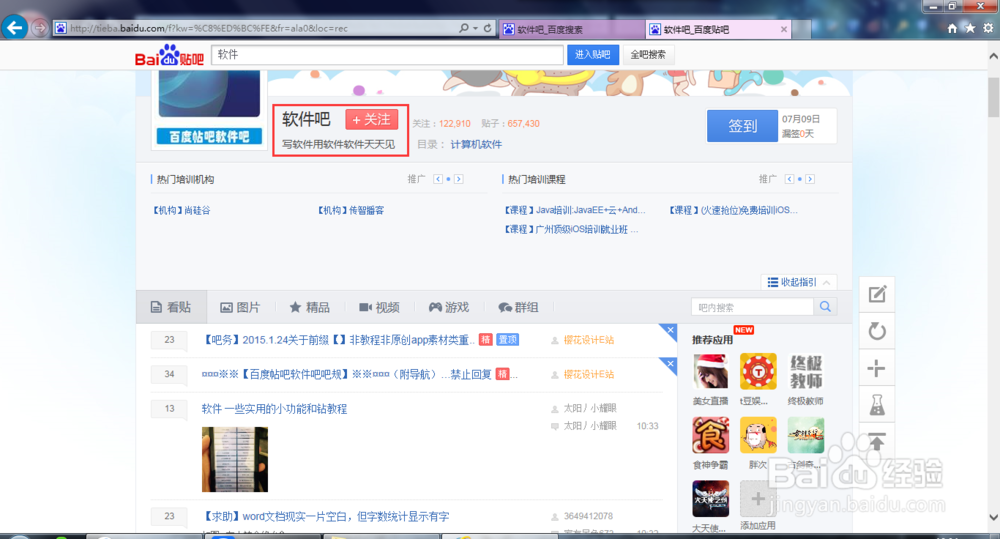Switch to the 游戏 tab
The width and height of the screenshot is (1000, 539).
449,307
